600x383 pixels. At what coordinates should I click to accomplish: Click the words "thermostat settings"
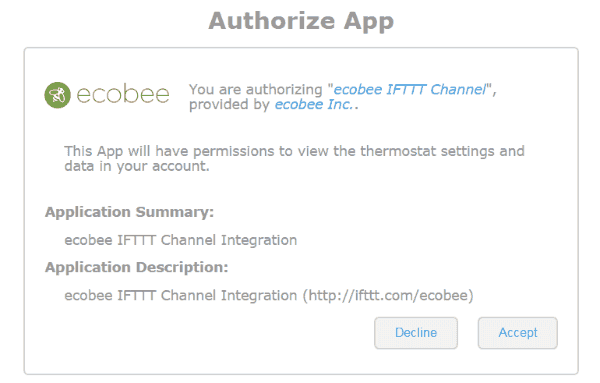tap(427, 151)
